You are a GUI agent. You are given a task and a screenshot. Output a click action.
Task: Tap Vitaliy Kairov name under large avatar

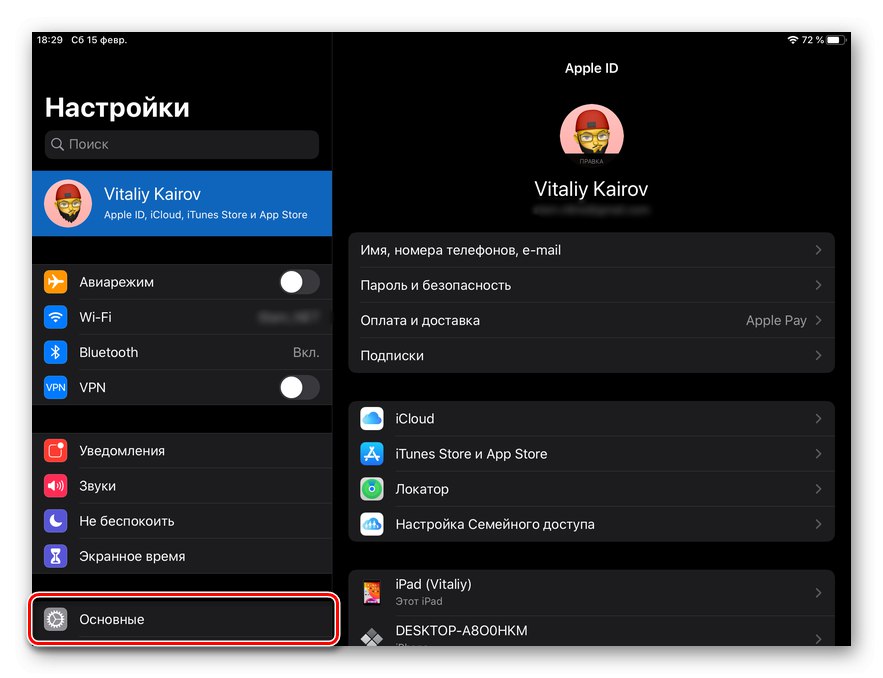click(591, 189)
